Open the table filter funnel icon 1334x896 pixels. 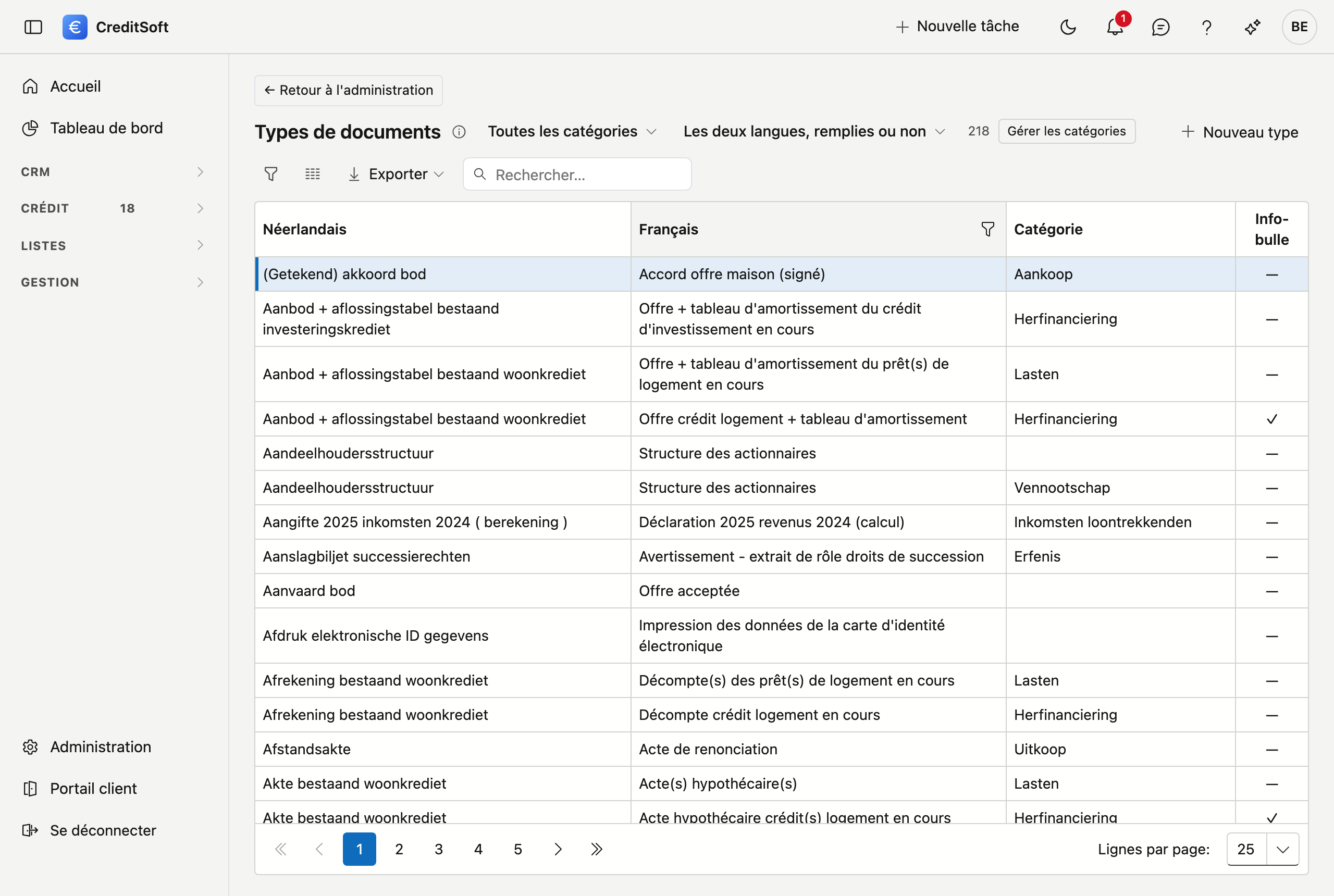271,173
